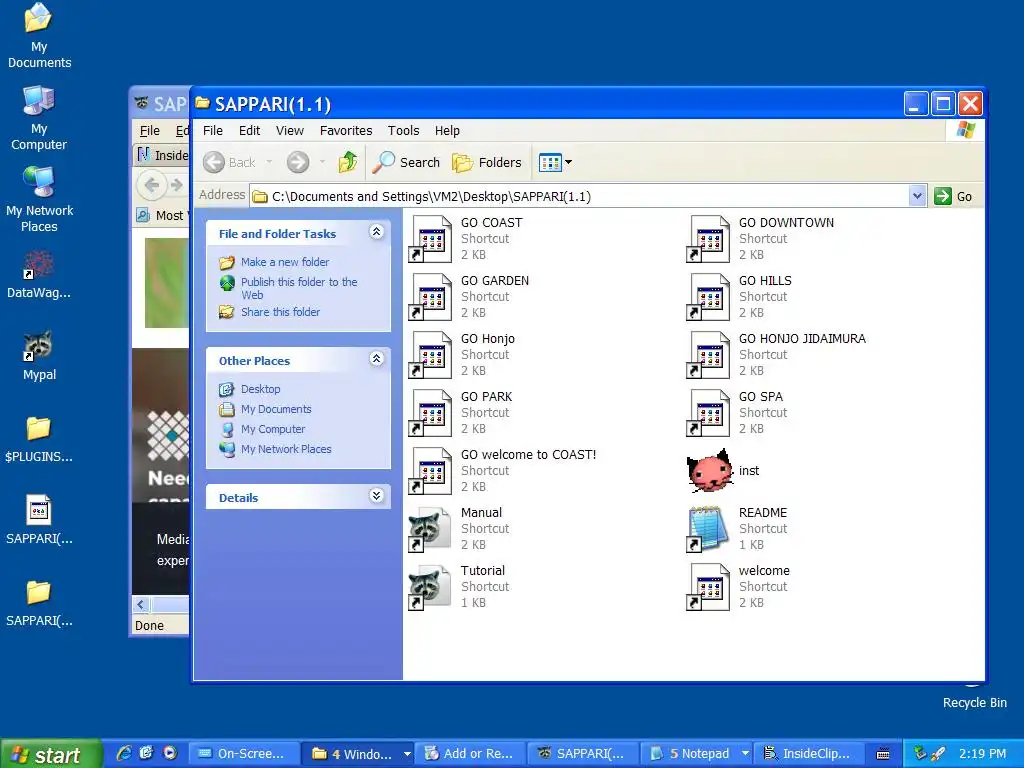Click back arrow in background SAPPARI window
Screen dimensions: 1024x768
152,185
